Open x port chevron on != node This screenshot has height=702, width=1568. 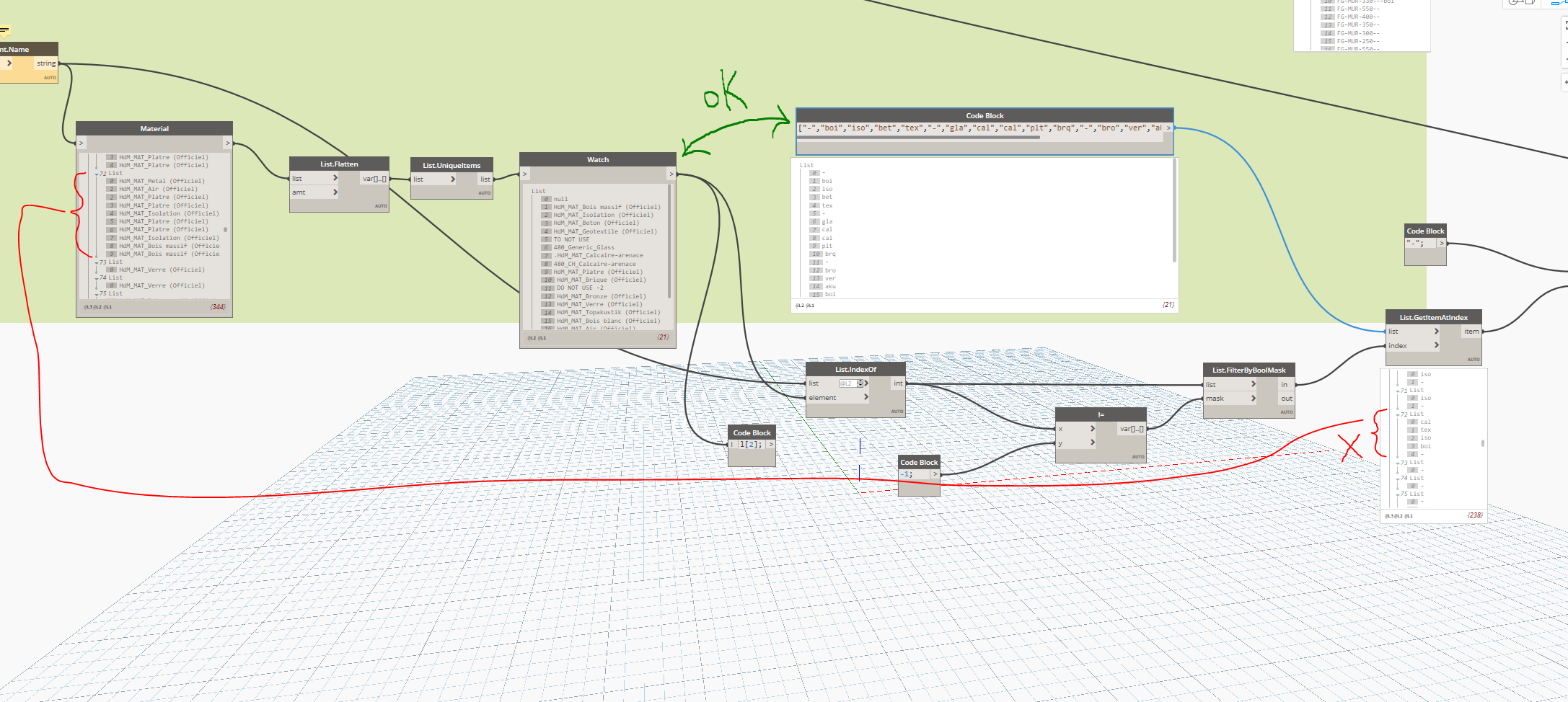click(1093, 429)
